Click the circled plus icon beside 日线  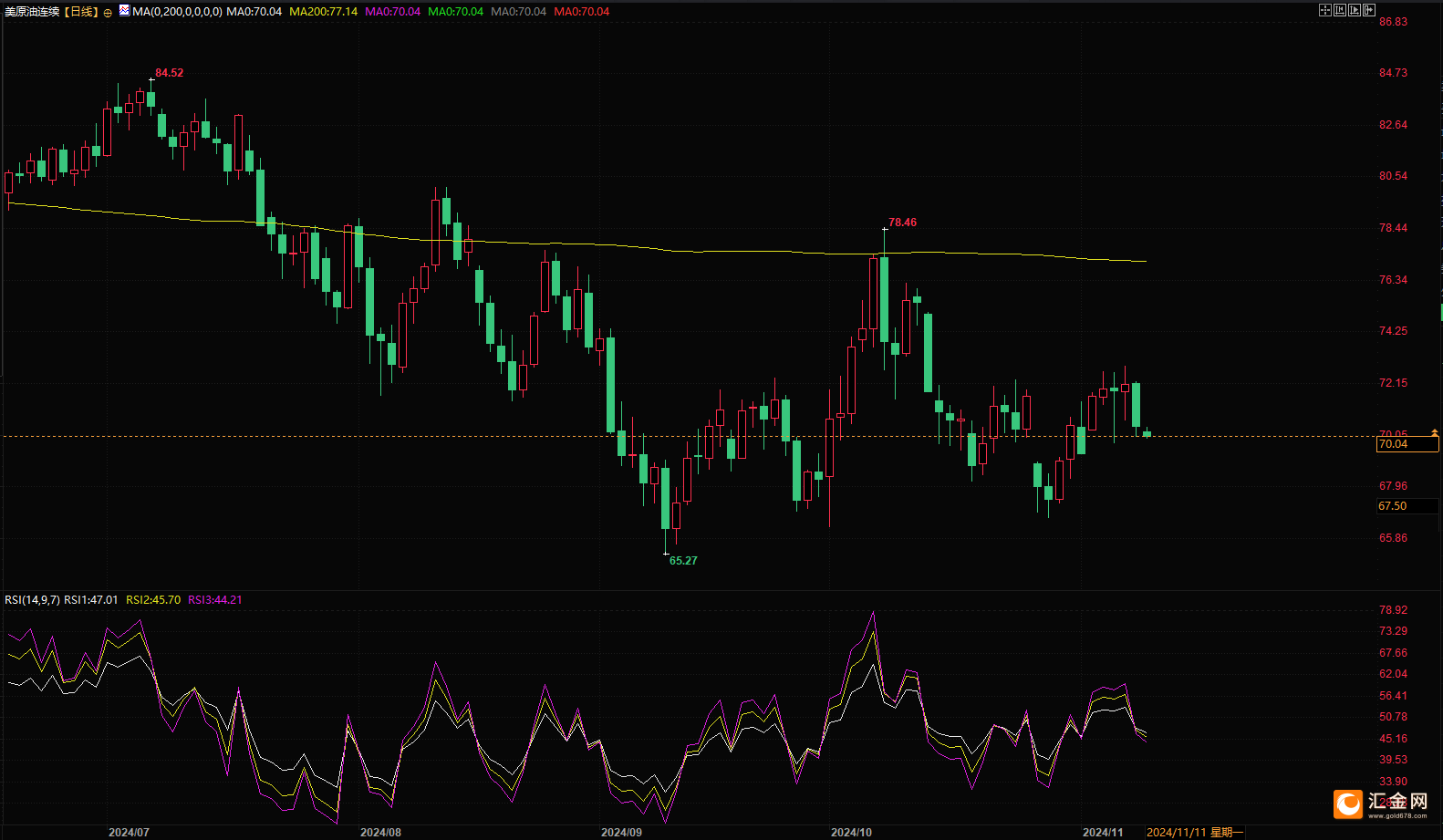coord(108,13)
